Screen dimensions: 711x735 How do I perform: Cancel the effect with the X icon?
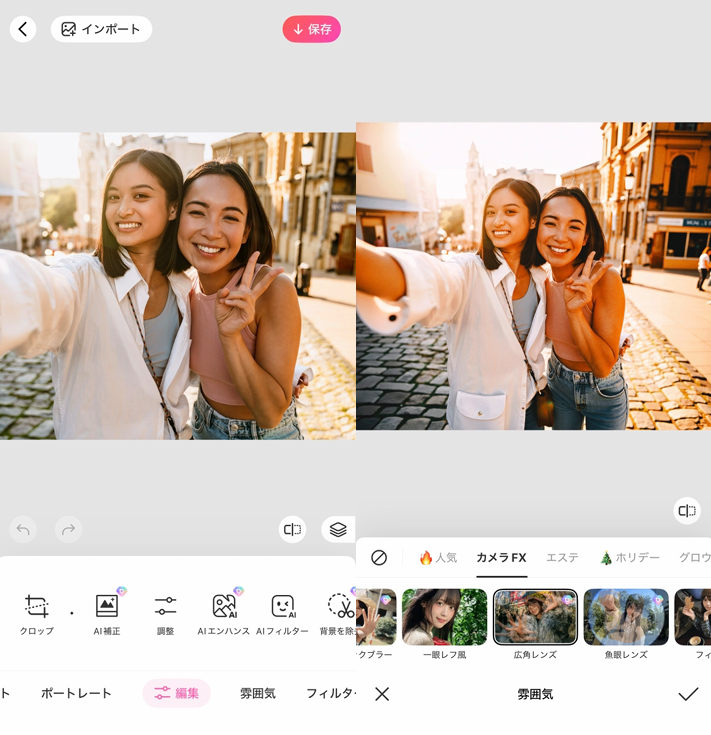pyautogui.click(x=382, y=694)
